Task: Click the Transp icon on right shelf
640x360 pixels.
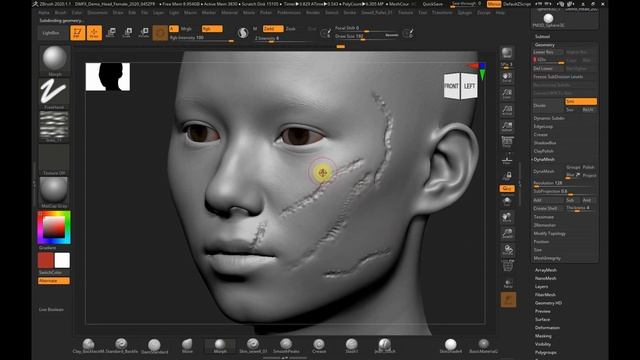Action: pyautogui.click(x=508, y=284)
